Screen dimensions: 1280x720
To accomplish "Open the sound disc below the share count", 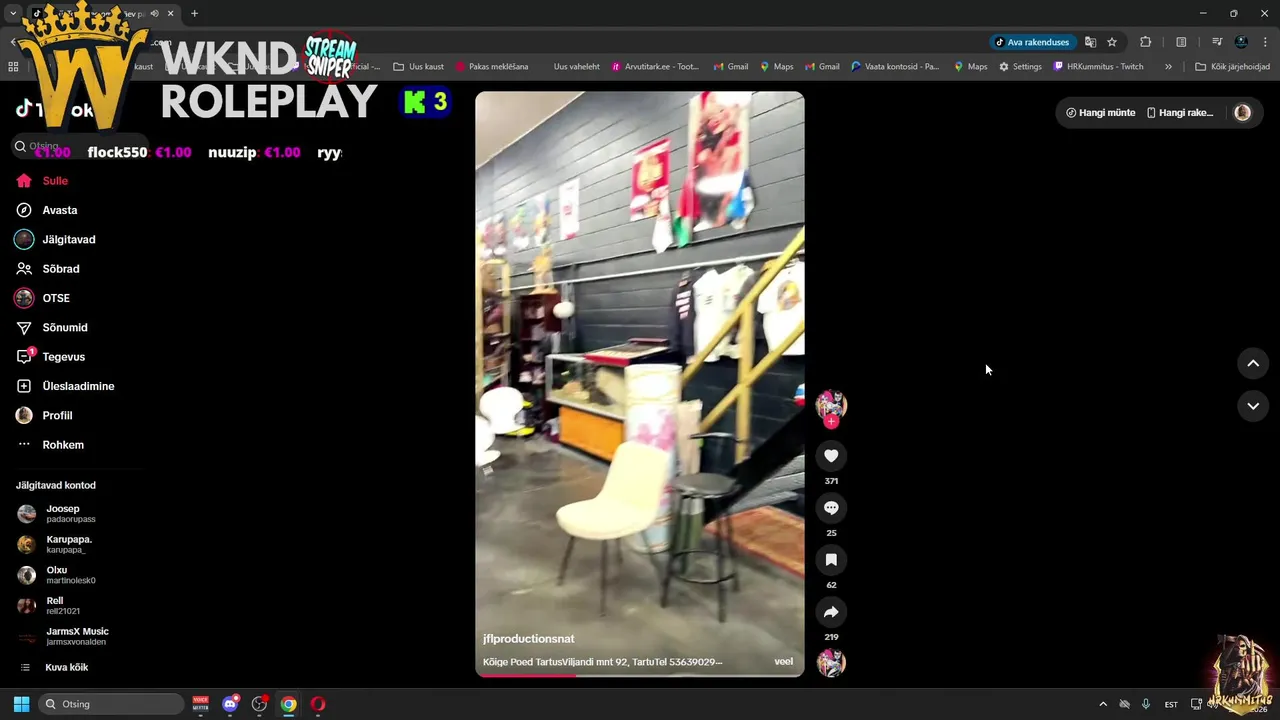I will click(831, 663).
